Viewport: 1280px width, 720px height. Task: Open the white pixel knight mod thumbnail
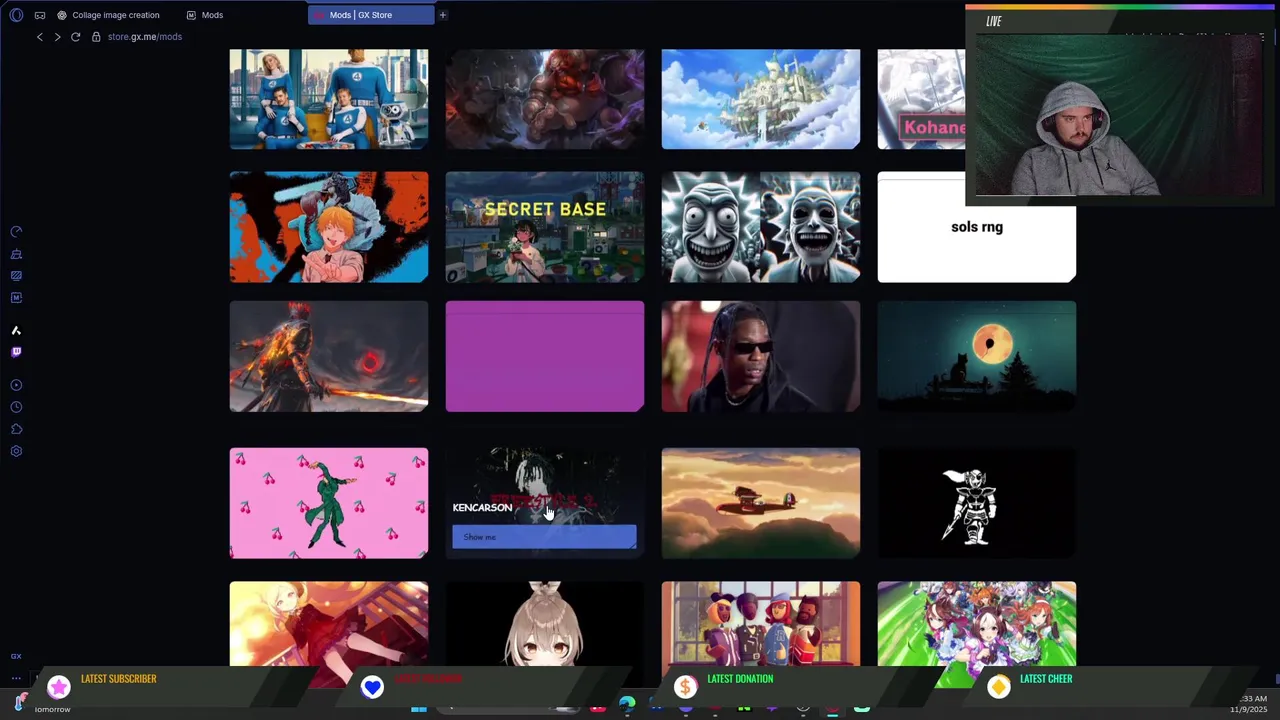977,503
